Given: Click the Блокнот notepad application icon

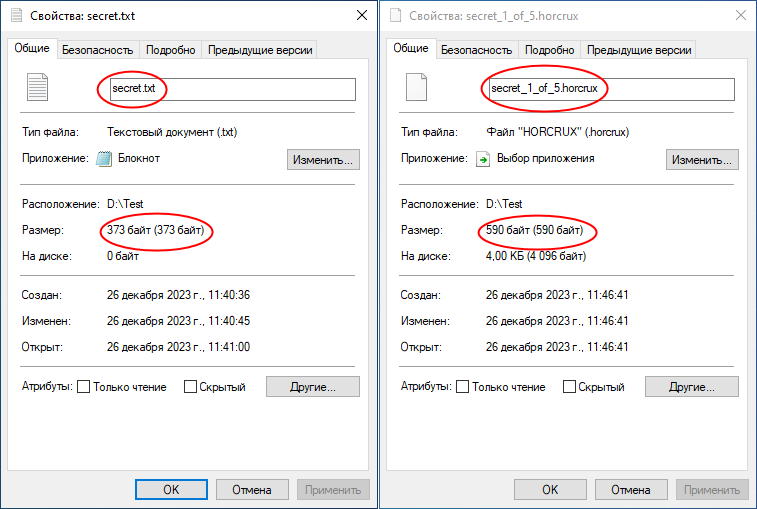Looking at the screenshot, I should click(104, 159).
